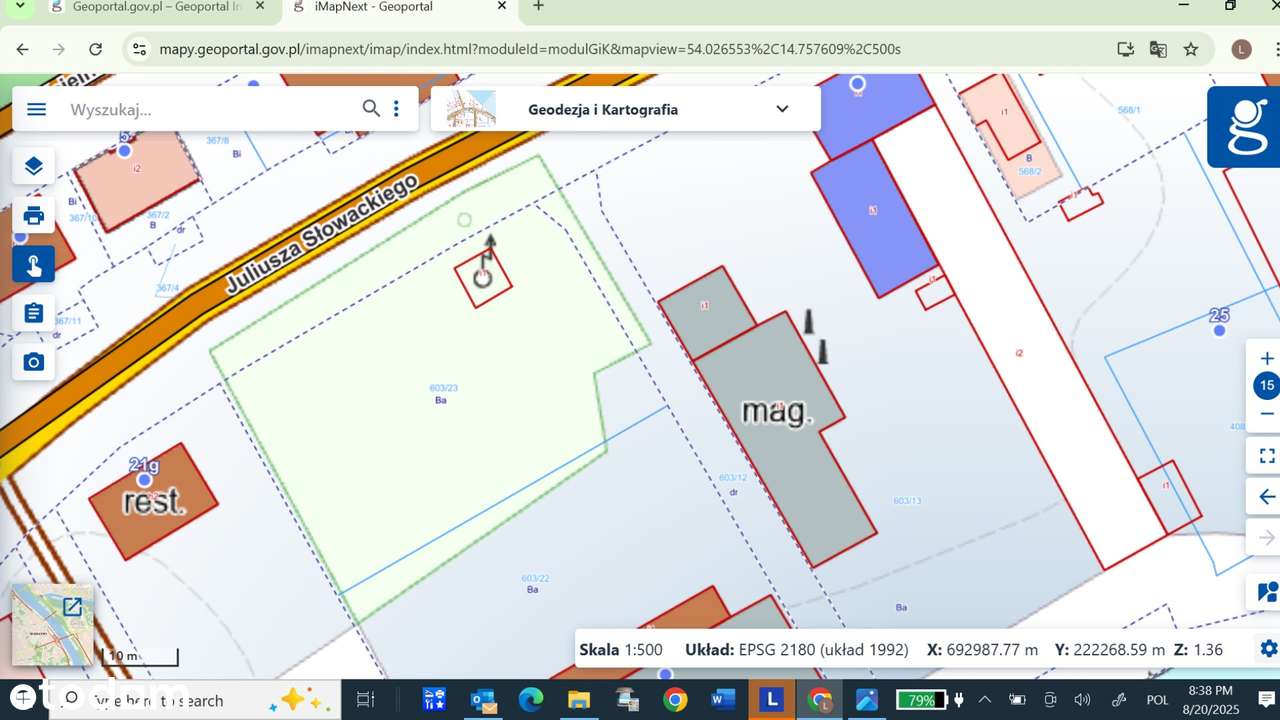Screen dimensions: 1280x720
Task: Open the map layers panel
Action: (x=34, y=166)
